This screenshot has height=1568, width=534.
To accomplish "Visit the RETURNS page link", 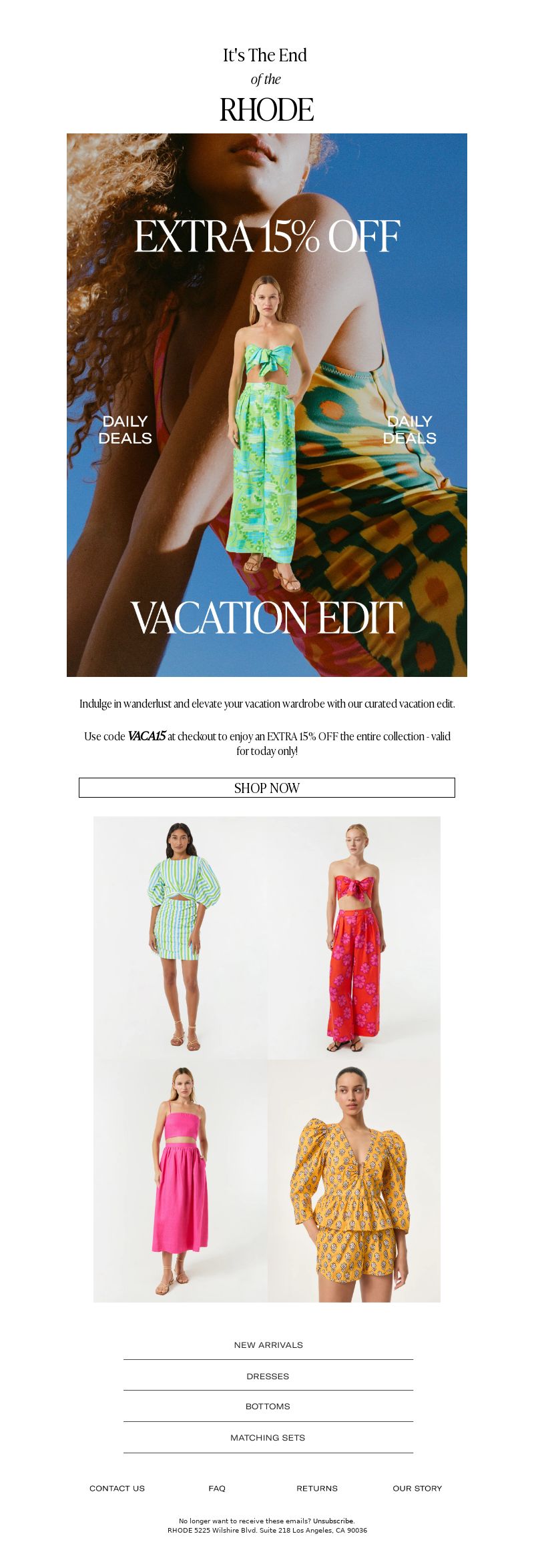I will [317, 1488].
